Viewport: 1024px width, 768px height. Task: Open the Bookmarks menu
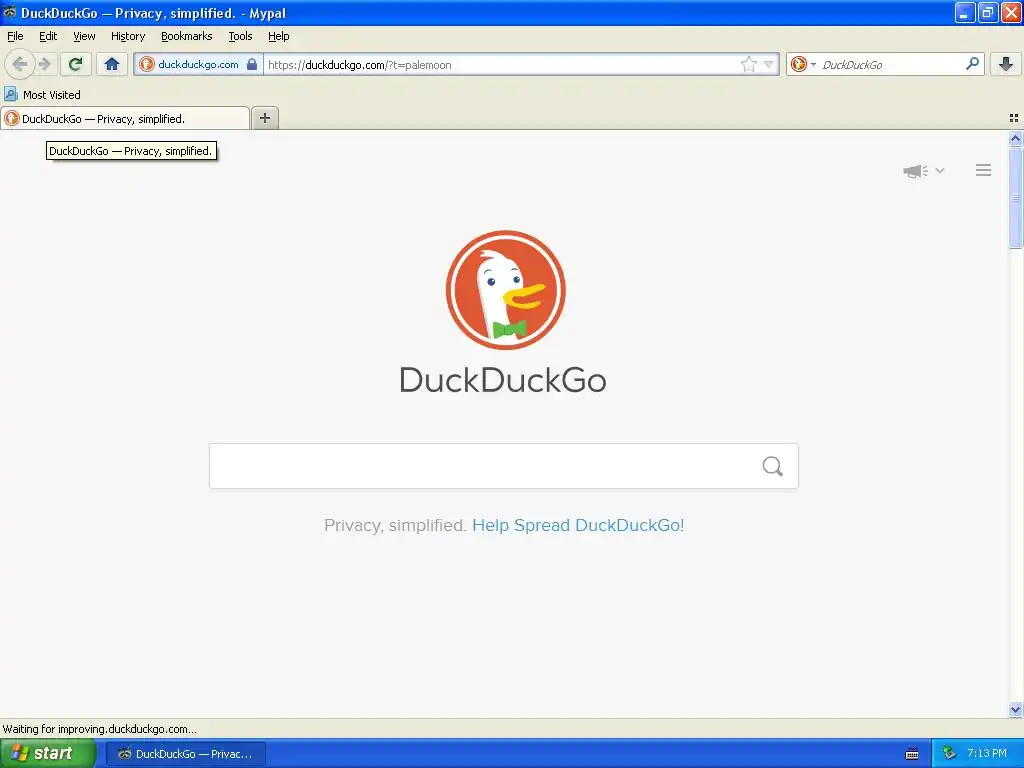187,36
